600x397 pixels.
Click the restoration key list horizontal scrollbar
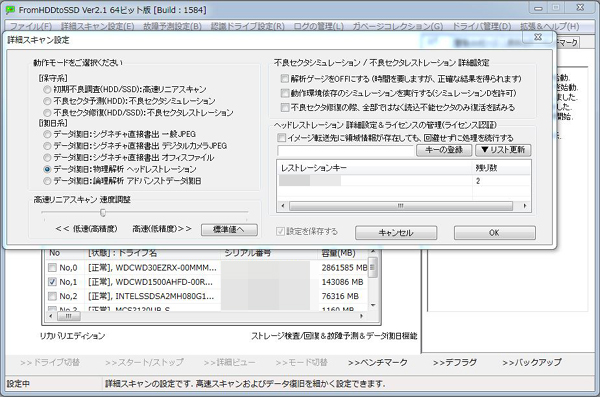[401, 206]
